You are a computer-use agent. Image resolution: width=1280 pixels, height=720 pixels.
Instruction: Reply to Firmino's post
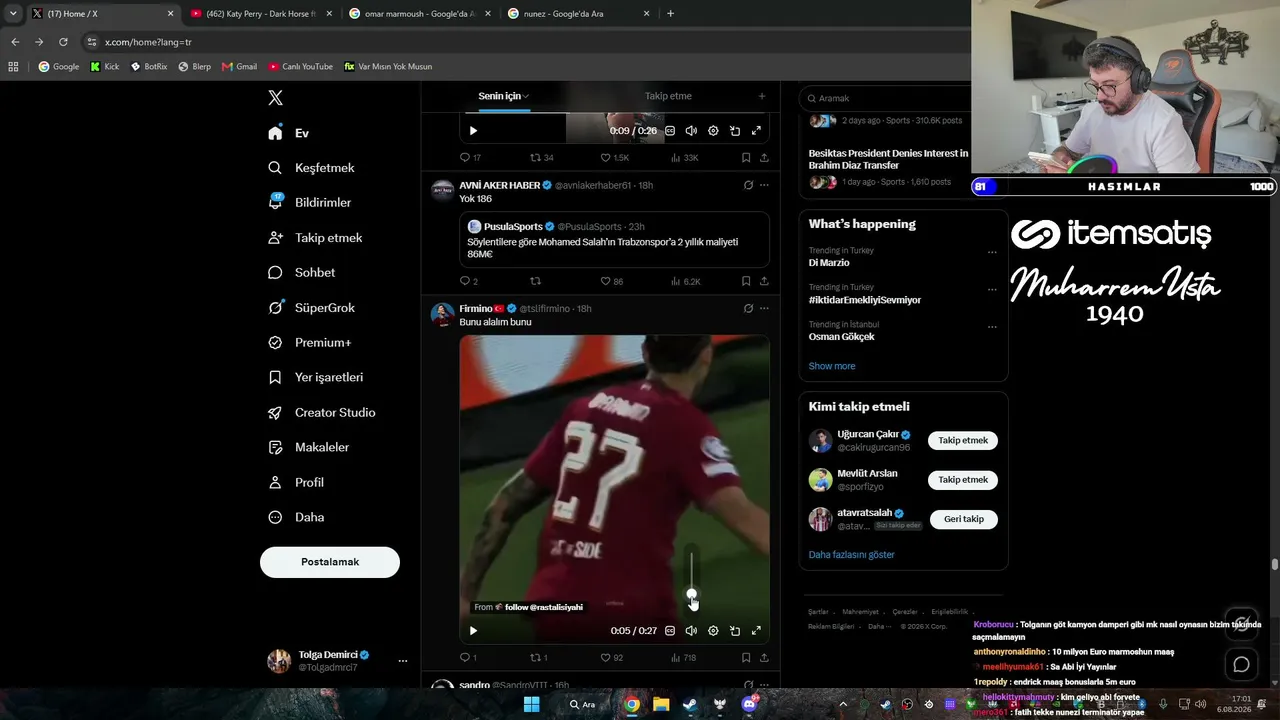pyautogui.click(x=468, y=658)
